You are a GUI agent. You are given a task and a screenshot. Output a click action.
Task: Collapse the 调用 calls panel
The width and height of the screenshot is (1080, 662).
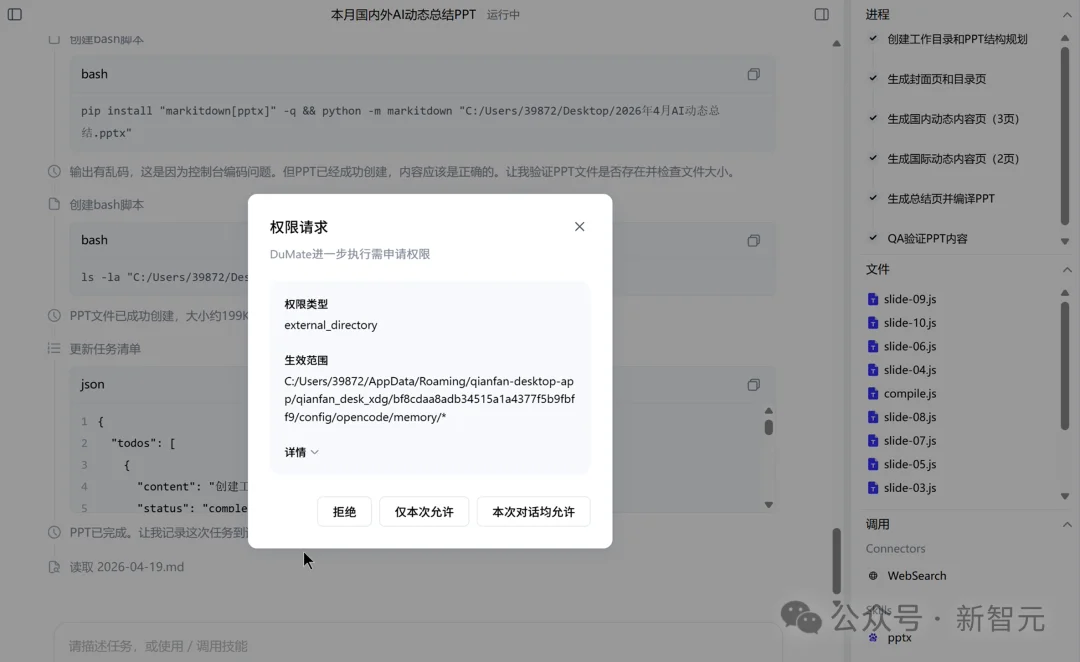point(1068,524)
